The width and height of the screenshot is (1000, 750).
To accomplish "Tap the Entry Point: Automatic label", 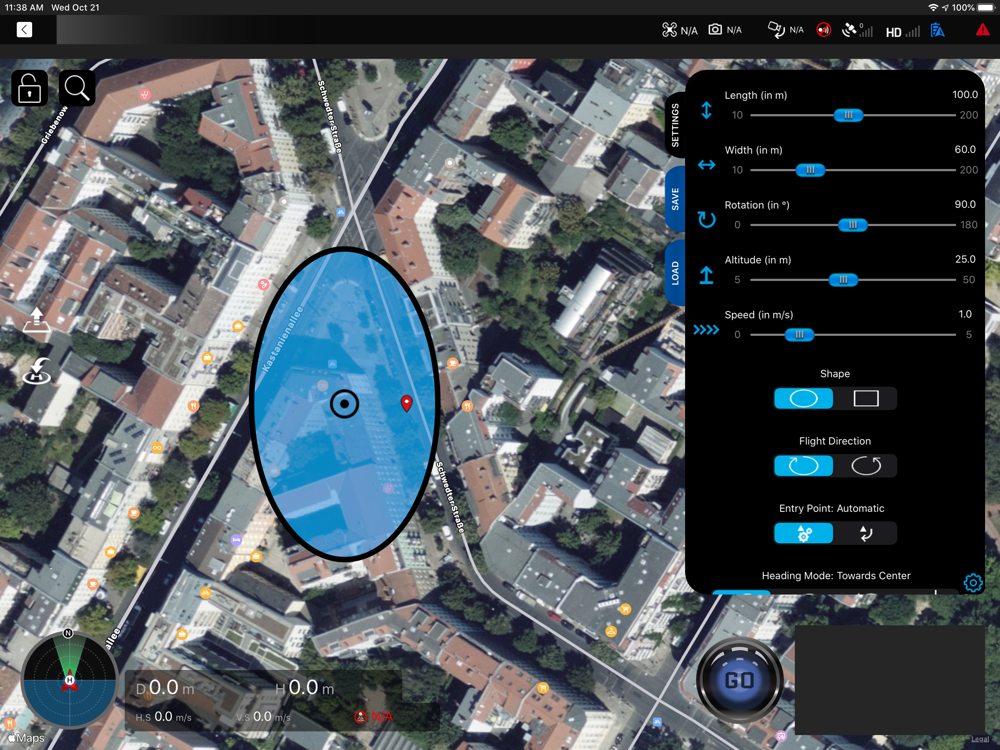I will coord(832,508).
